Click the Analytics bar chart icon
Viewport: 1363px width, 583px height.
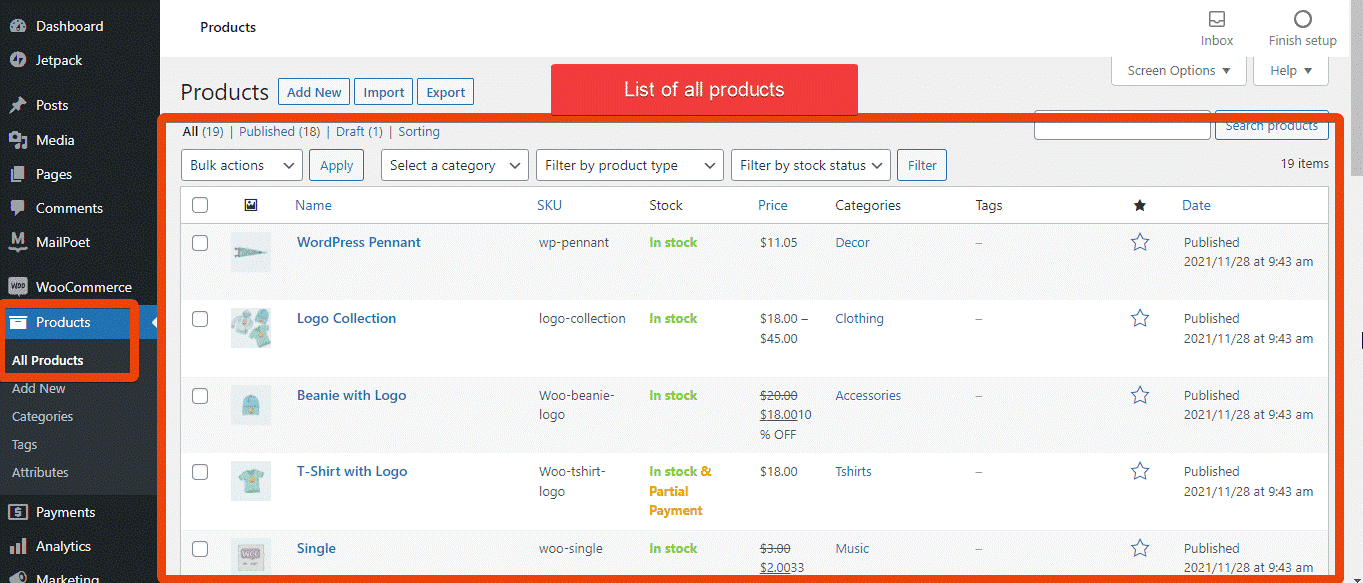[18, 546]
